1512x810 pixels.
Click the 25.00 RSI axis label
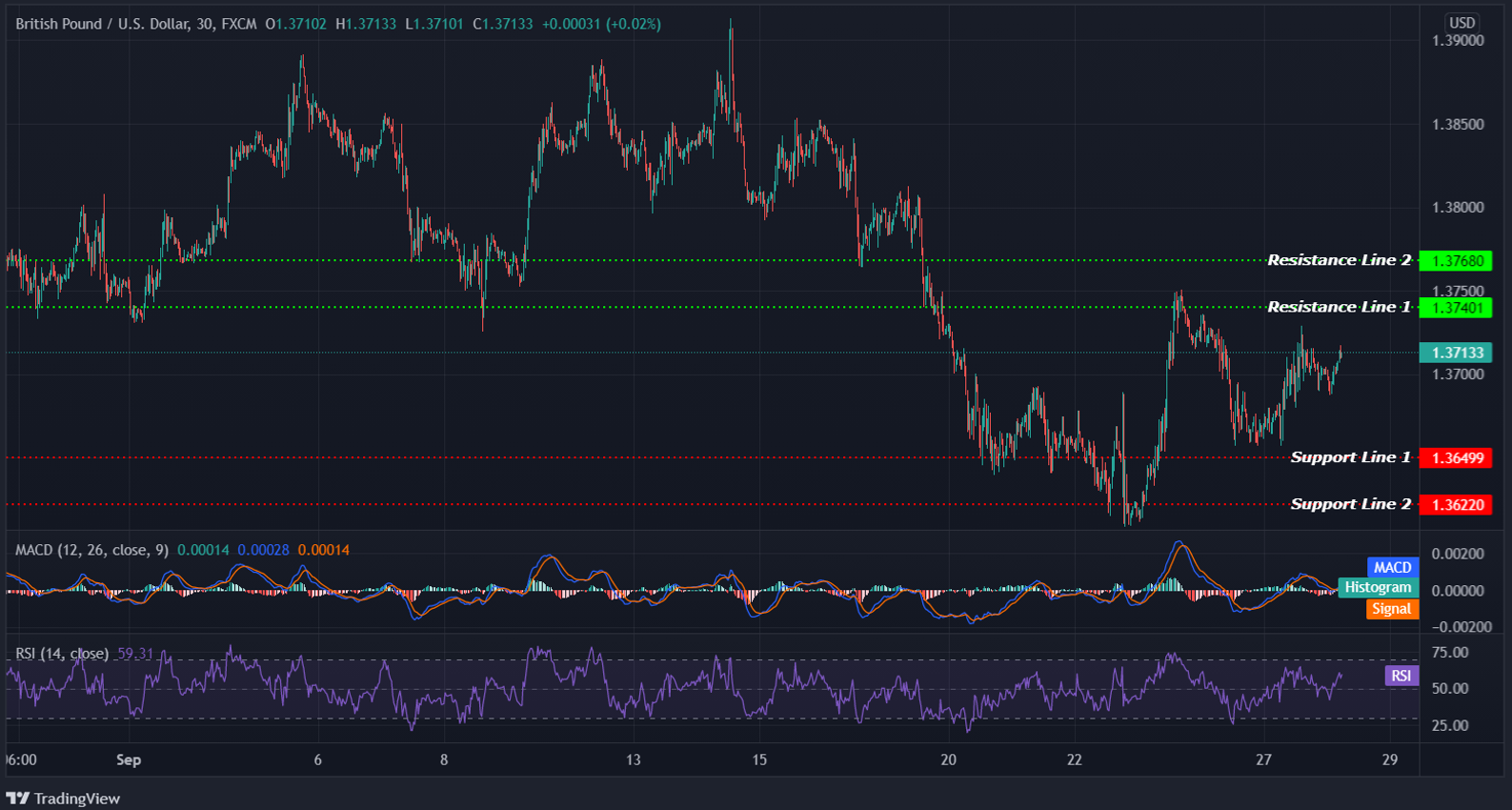(x=1450, y=726)
